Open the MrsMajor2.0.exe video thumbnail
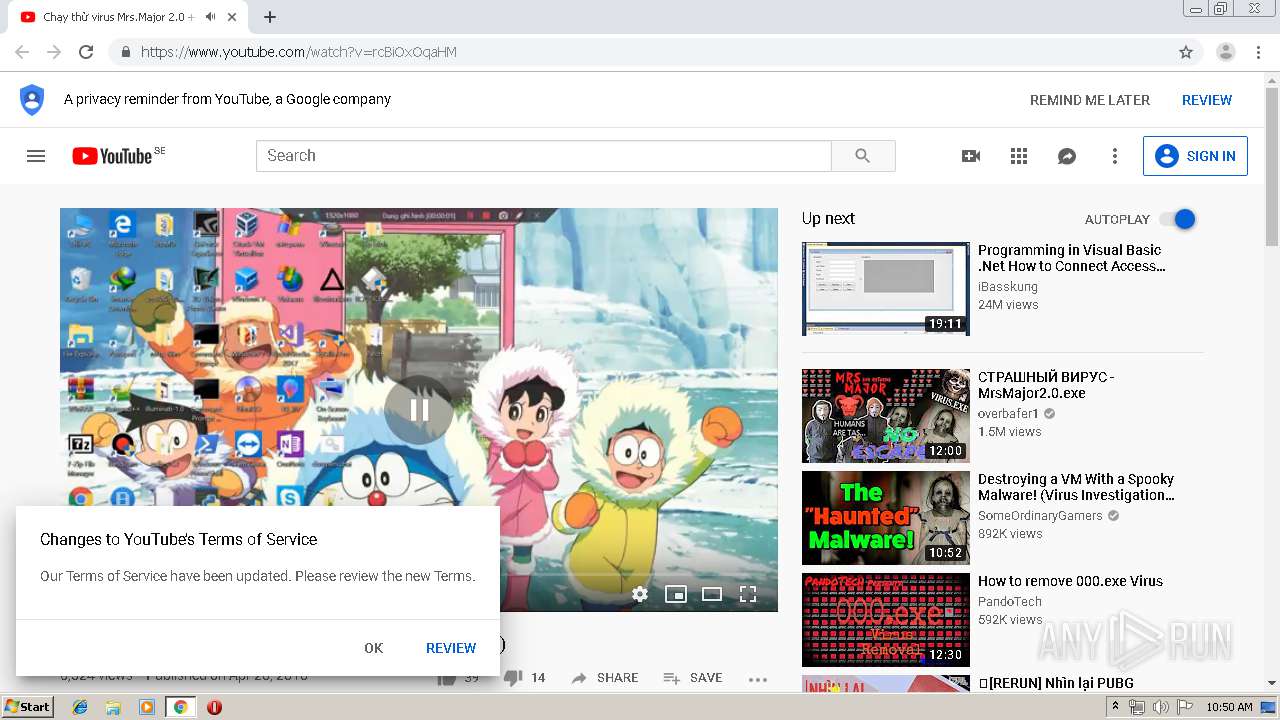This screenshot has width=1280, height=720. [x=886, y=416]
